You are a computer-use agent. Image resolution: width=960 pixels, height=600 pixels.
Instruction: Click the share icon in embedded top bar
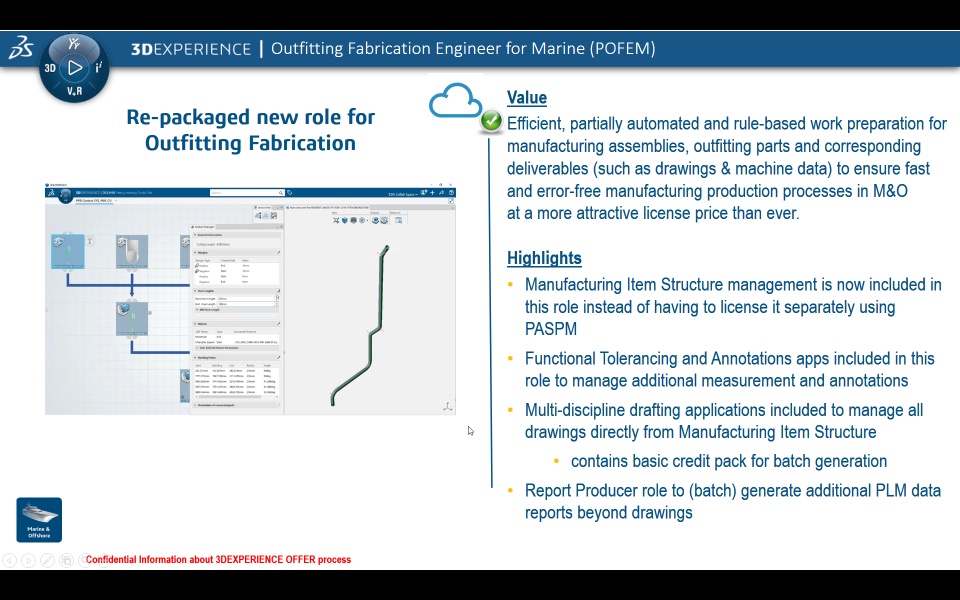pyautogui.click(x=441, y=193)
